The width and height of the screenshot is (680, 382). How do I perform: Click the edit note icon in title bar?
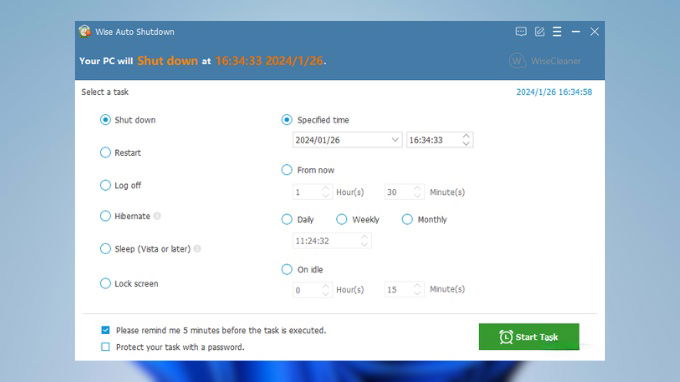pos(539,32)
